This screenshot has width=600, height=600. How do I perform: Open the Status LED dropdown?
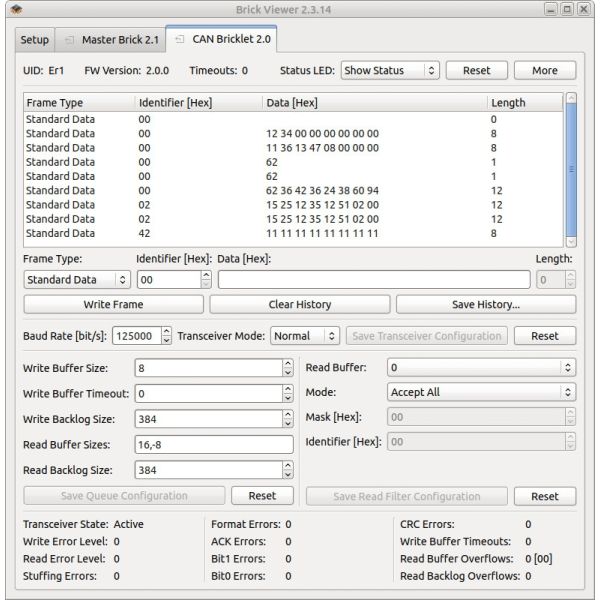pyautogui.click(x=390, y=70)
